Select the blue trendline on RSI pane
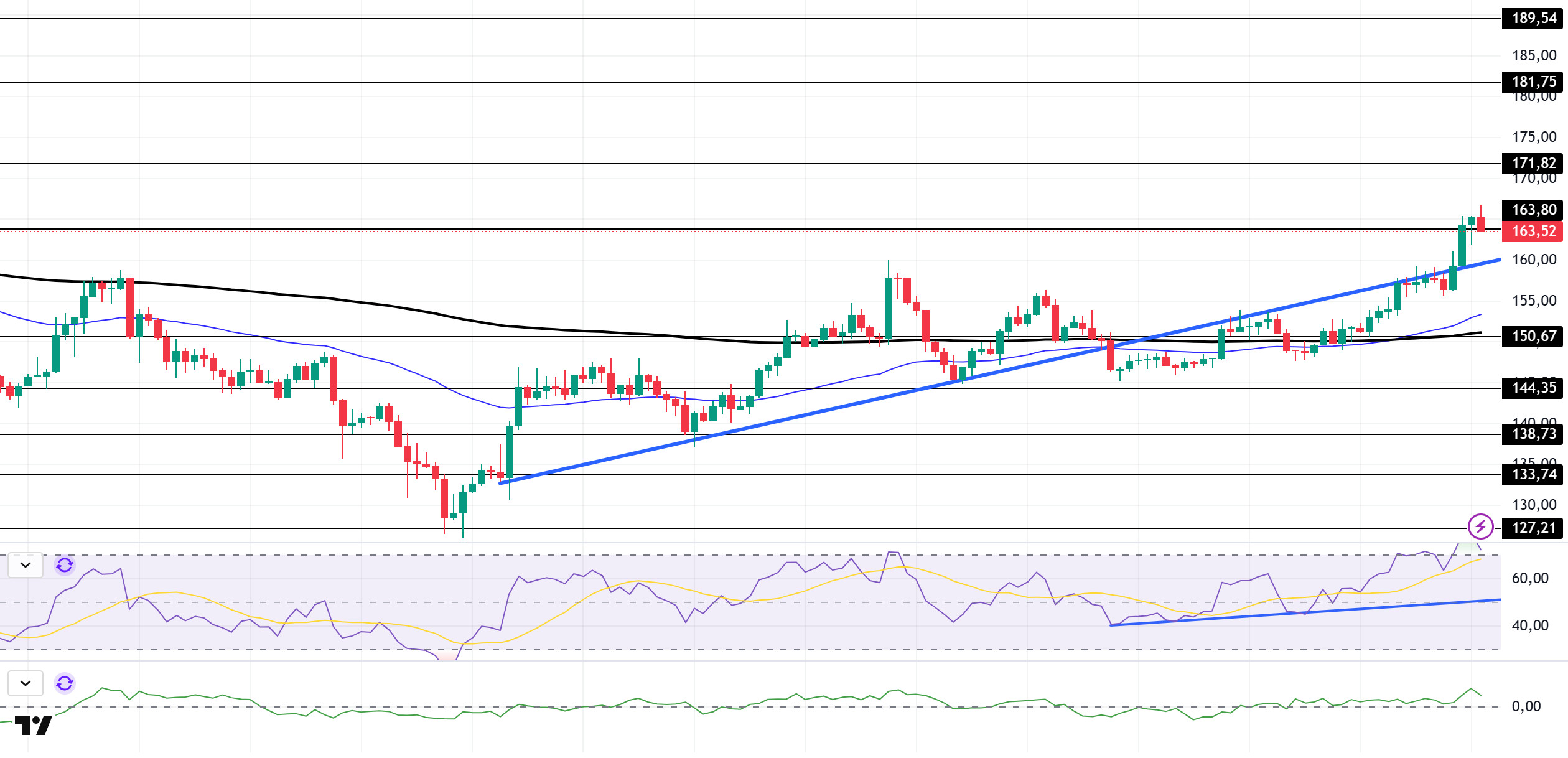The width and height of the screenshot is (1568, 758). click(x=1305, y=612)
